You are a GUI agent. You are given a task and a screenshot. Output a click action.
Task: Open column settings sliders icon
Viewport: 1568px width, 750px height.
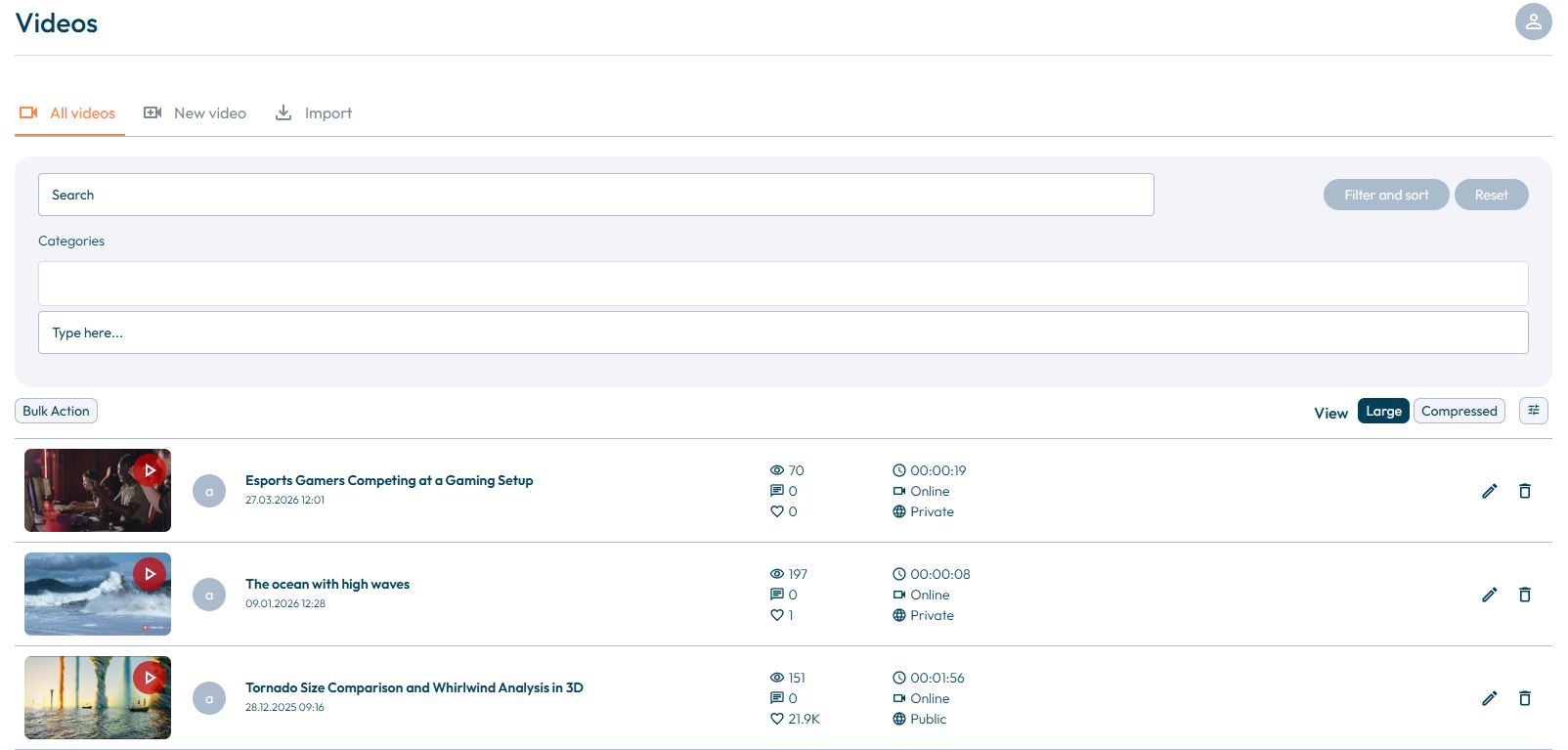(x=1533, y=411)
